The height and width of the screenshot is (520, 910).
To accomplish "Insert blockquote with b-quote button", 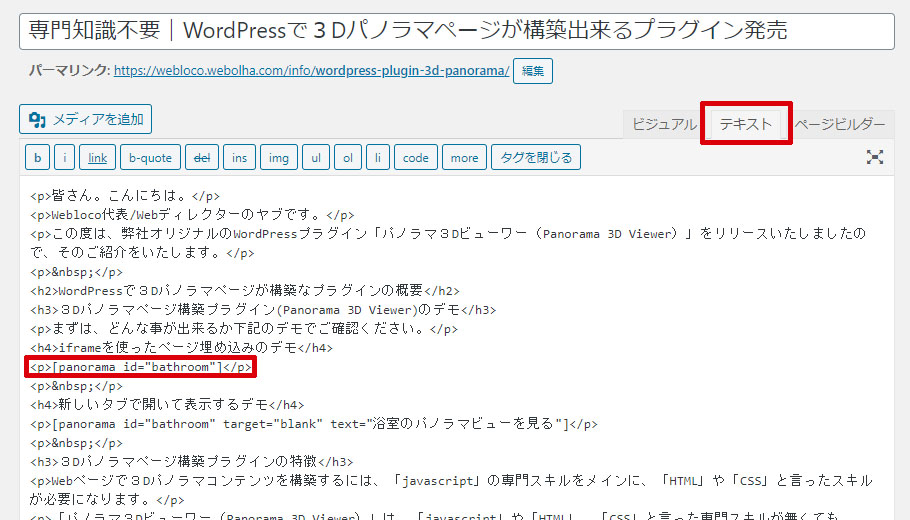I will [150, 157].
